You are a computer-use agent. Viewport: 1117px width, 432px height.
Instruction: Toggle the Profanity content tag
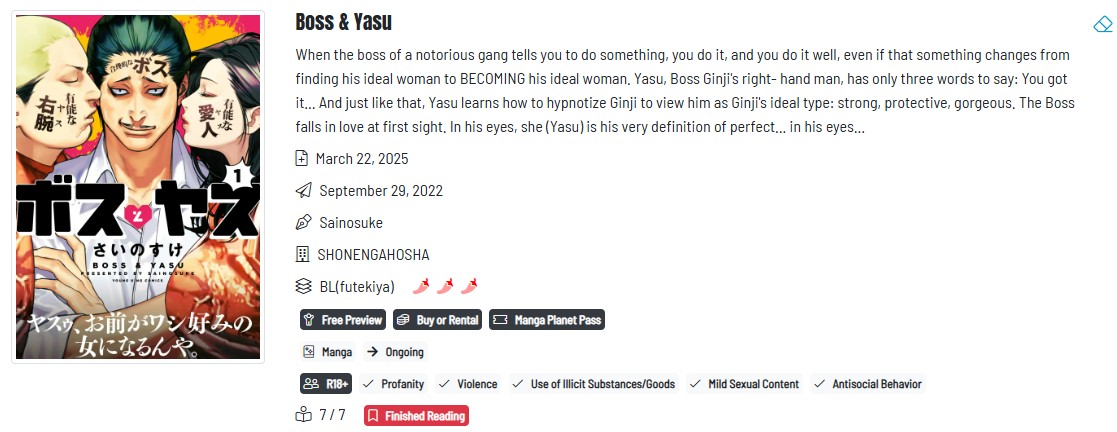click(394, 384)
